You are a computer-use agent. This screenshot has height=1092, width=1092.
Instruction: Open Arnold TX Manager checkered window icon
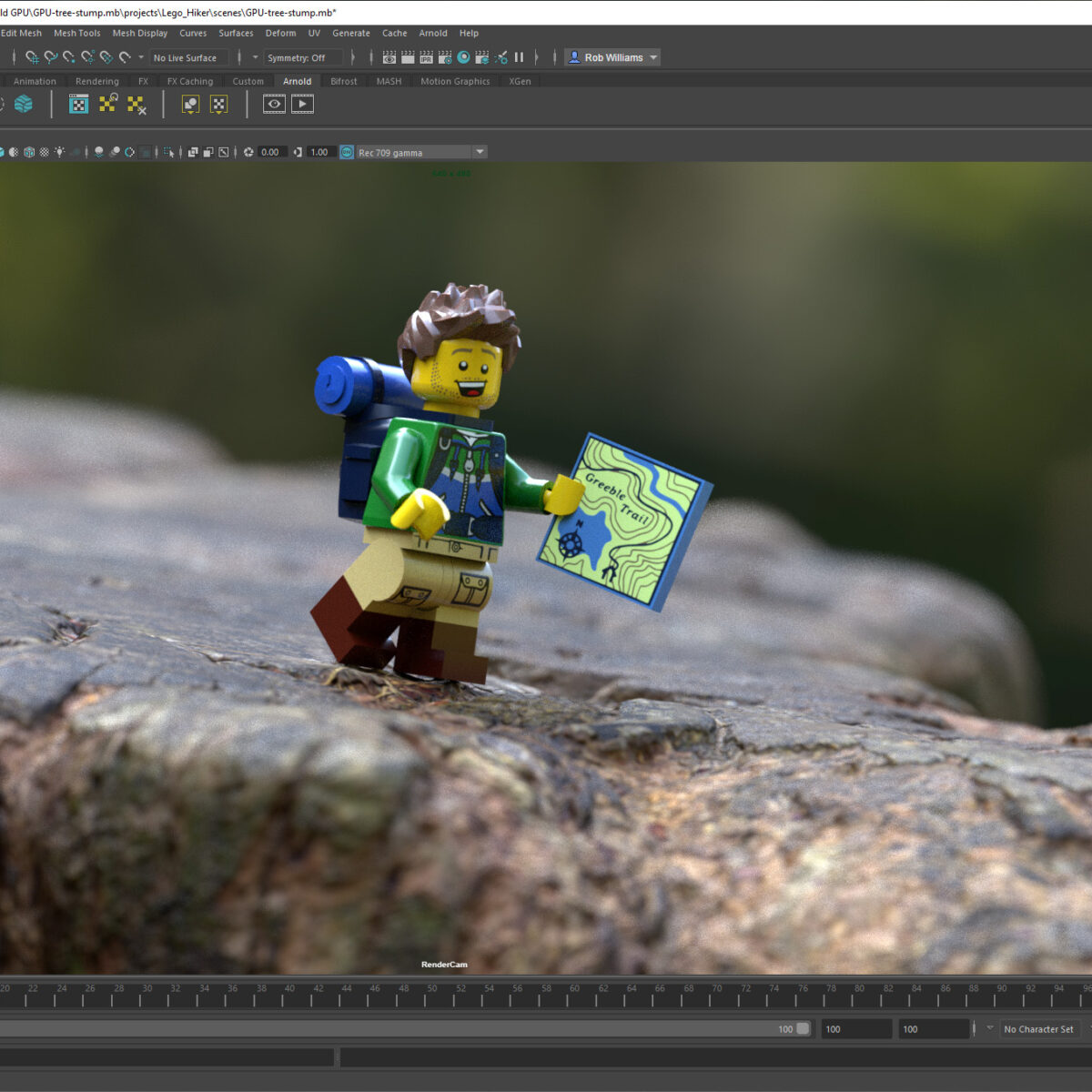pyautogui.click(x=79, y=104)
